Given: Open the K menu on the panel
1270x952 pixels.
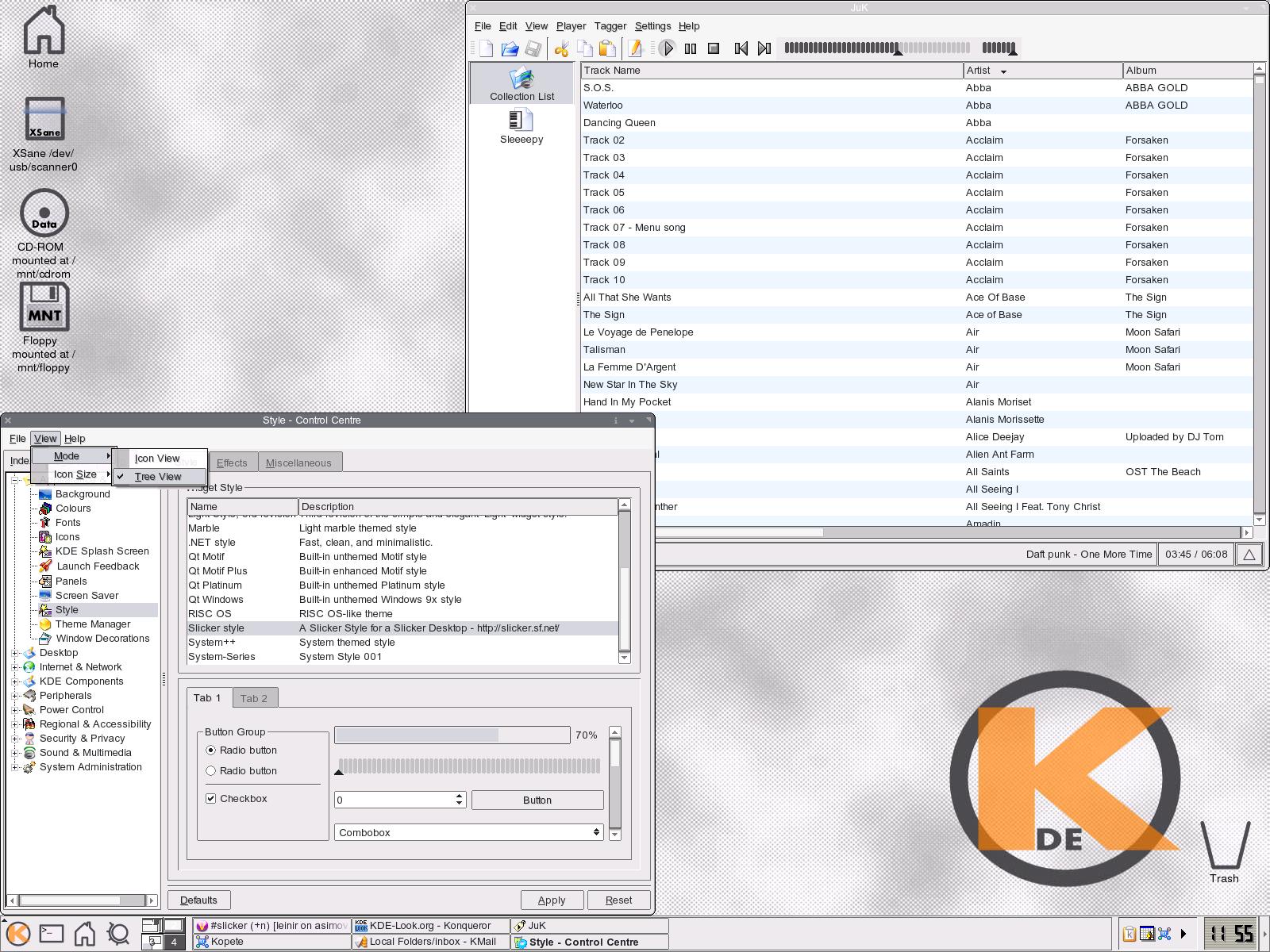Looking at the screenshot, I should click(x=18, y=934).
